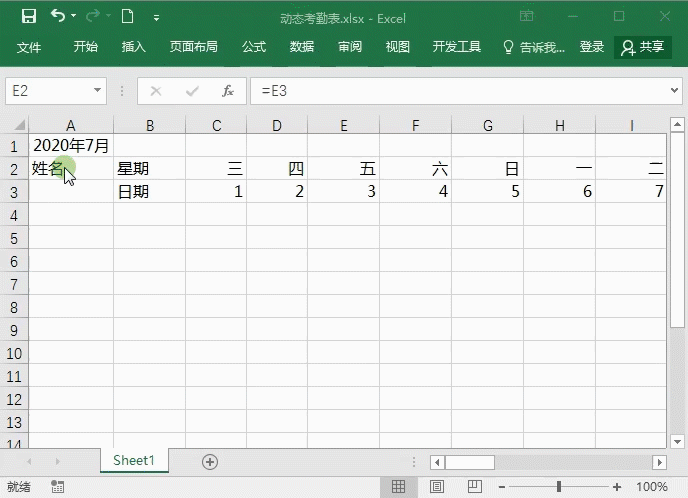Switch to Normal view mode
Image resolution: width=688 pixels, height=498 pixels.
click(398, 487)
